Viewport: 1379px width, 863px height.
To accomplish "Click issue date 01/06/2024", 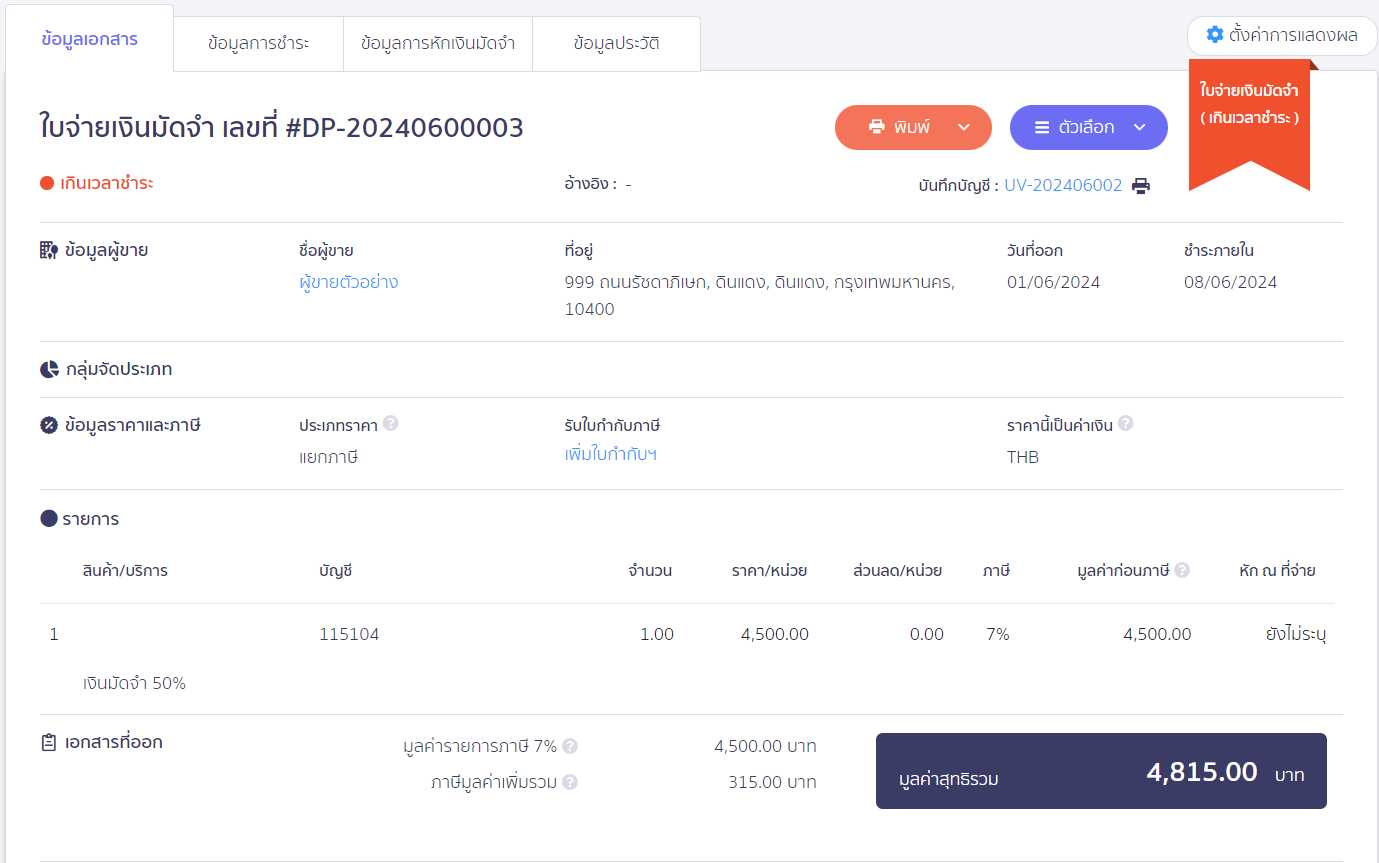I will click(x=1053, y=282).
